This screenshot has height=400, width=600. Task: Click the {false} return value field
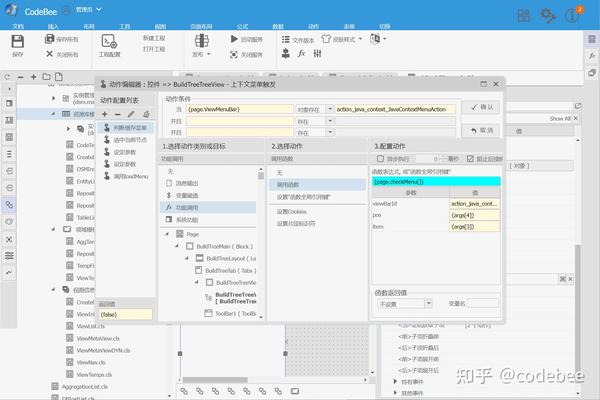[126, 314]
